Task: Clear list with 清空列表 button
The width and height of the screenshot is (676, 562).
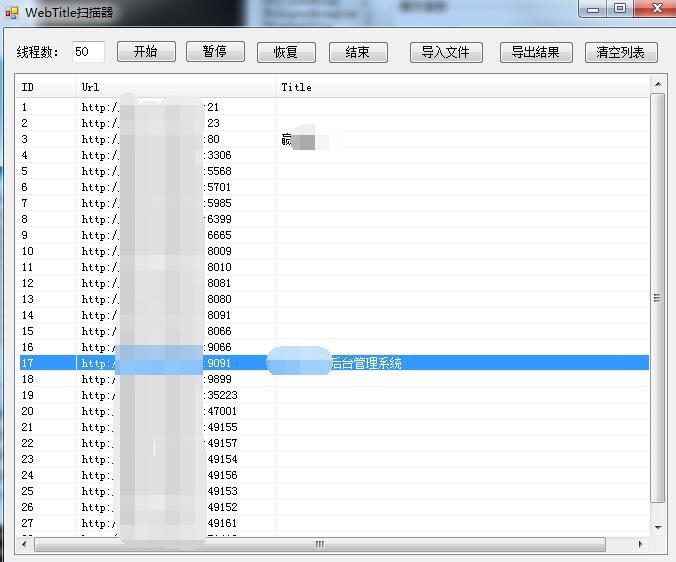Action: coord(621,52)
